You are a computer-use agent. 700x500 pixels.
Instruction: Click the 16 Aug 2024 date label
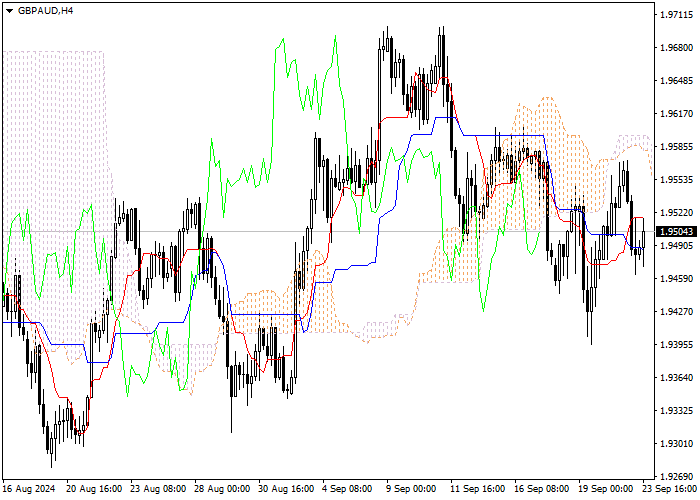29,489
